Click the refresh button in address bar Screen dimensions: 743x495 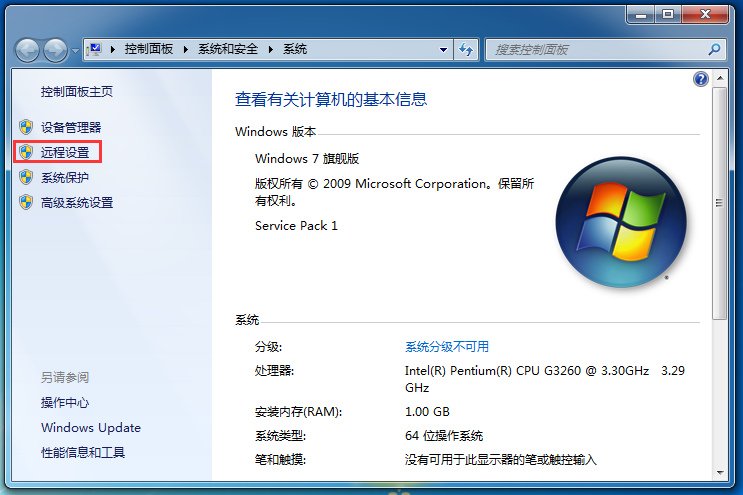[x=466, y=49]
